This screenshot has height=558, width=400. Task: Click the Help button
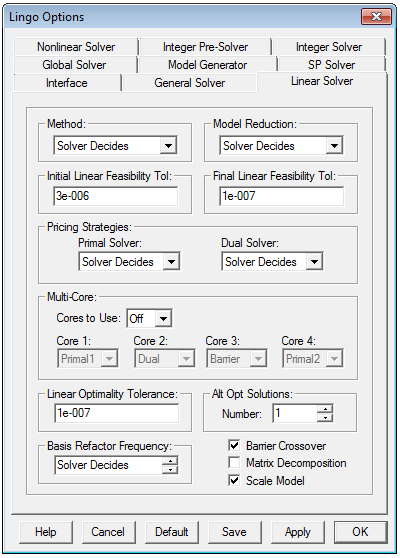tap(46, 532)
